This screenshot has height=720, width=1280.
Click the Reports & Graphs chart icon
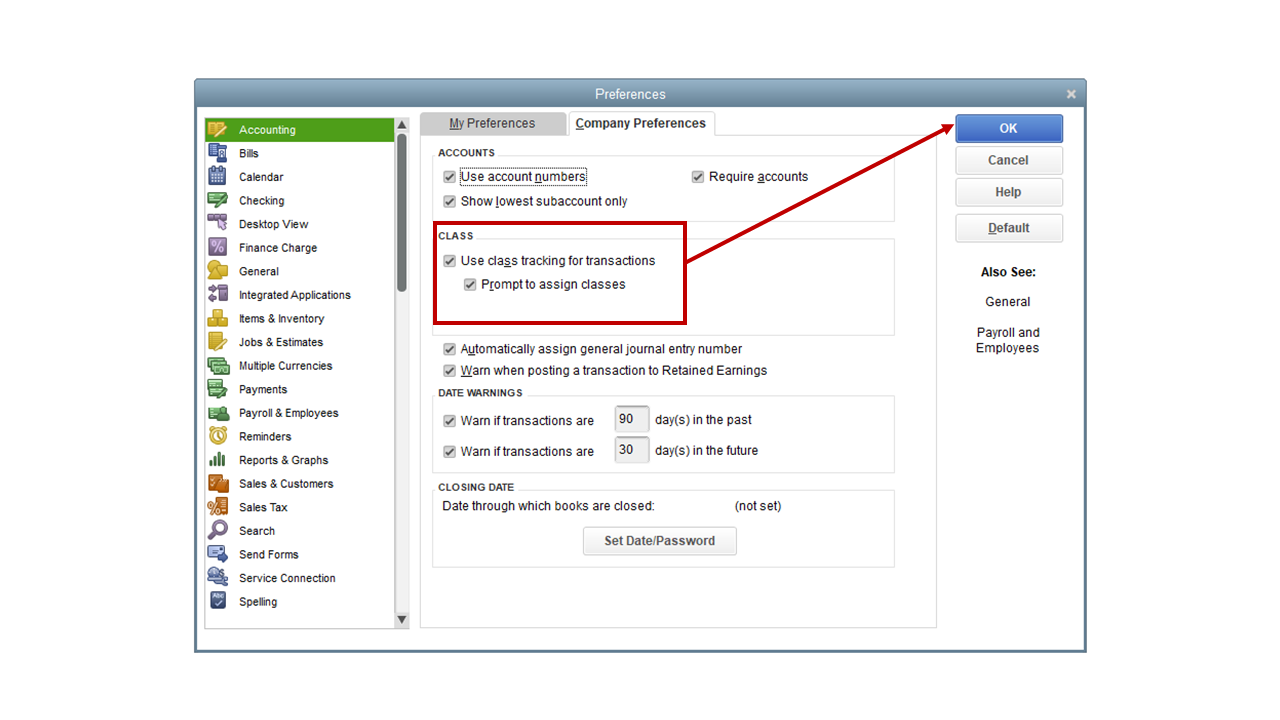coord(217,460)
